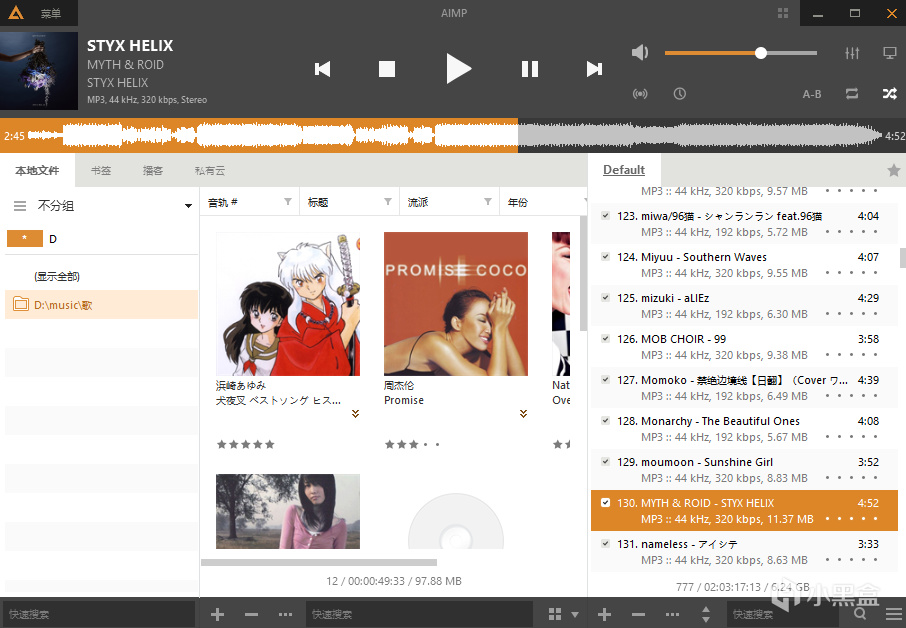
Task: Pause the current track
Action: click(x=530, y=69)
